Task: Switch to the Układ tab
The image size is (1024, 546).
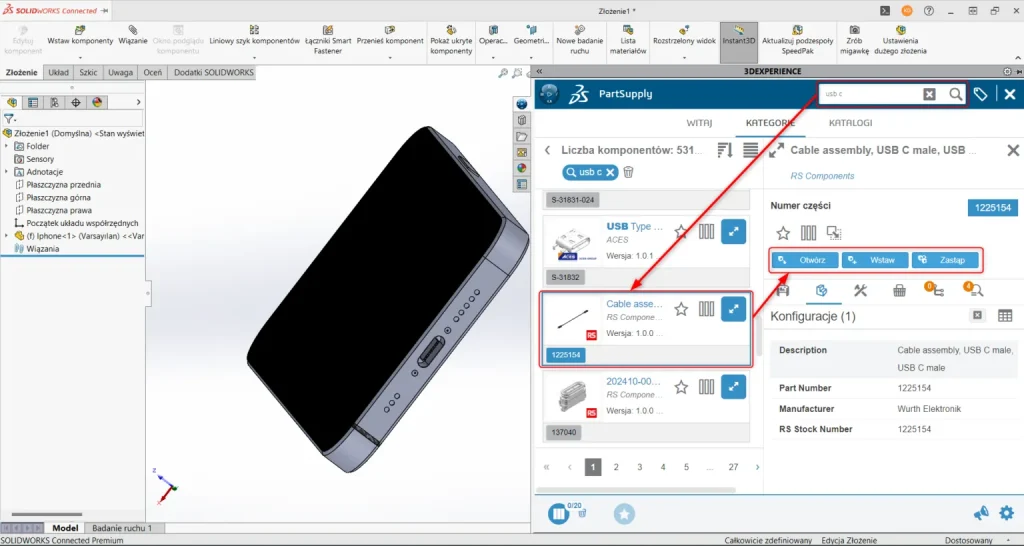Action: pyautogui.click(x=58, y=72)
